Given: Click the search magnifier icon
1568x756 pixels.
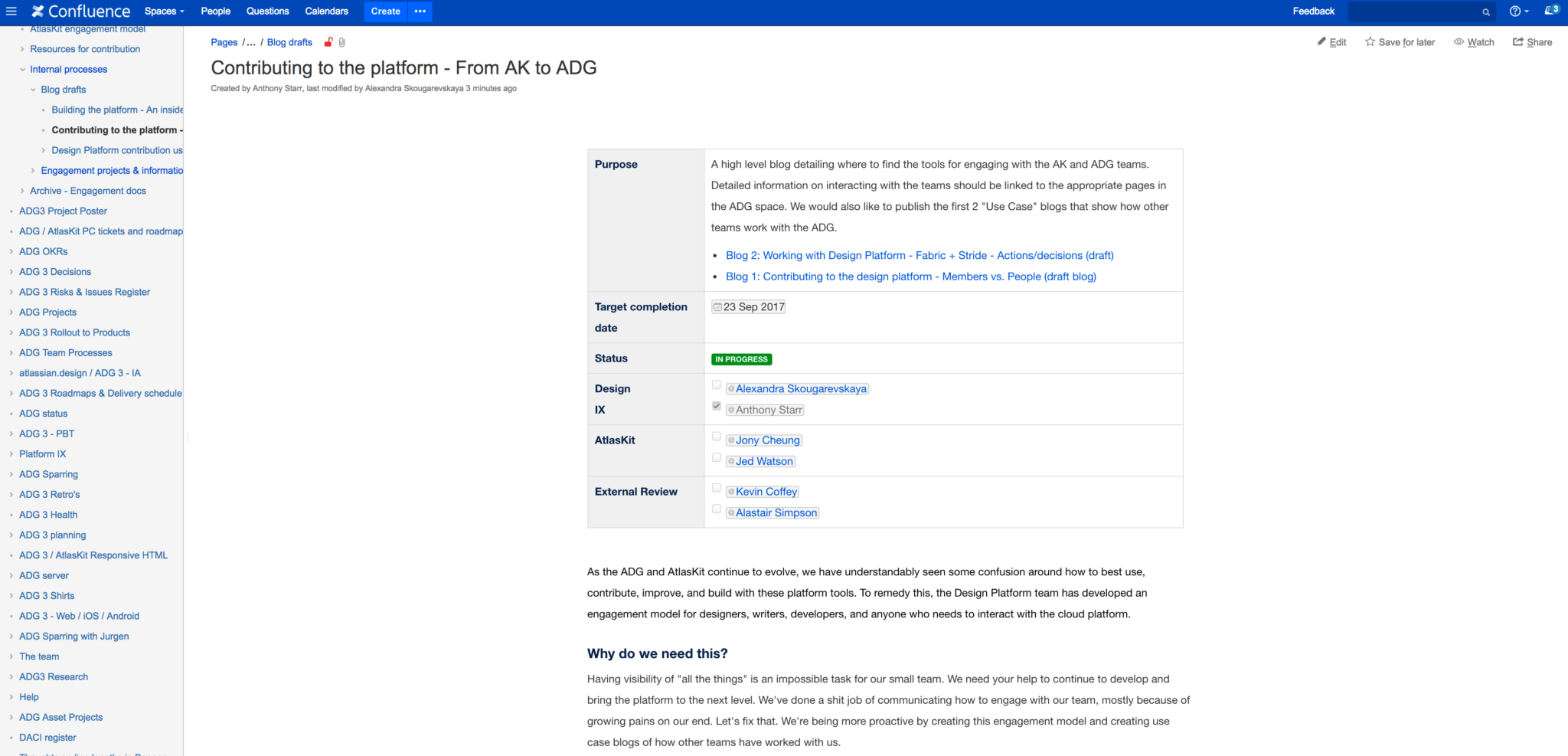Looking at the screenshot, I should tap(1486, 12).
